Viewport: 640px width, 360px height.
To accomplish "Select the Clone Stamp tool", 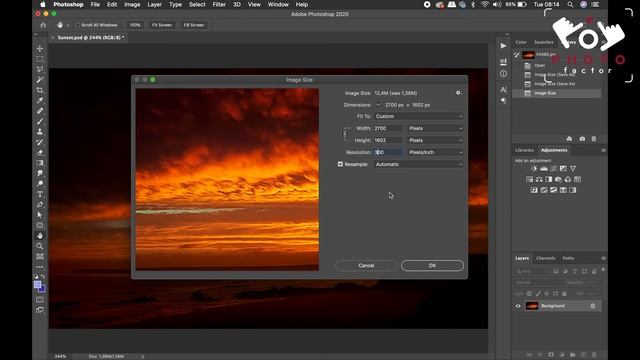I will tap(40, 132).
